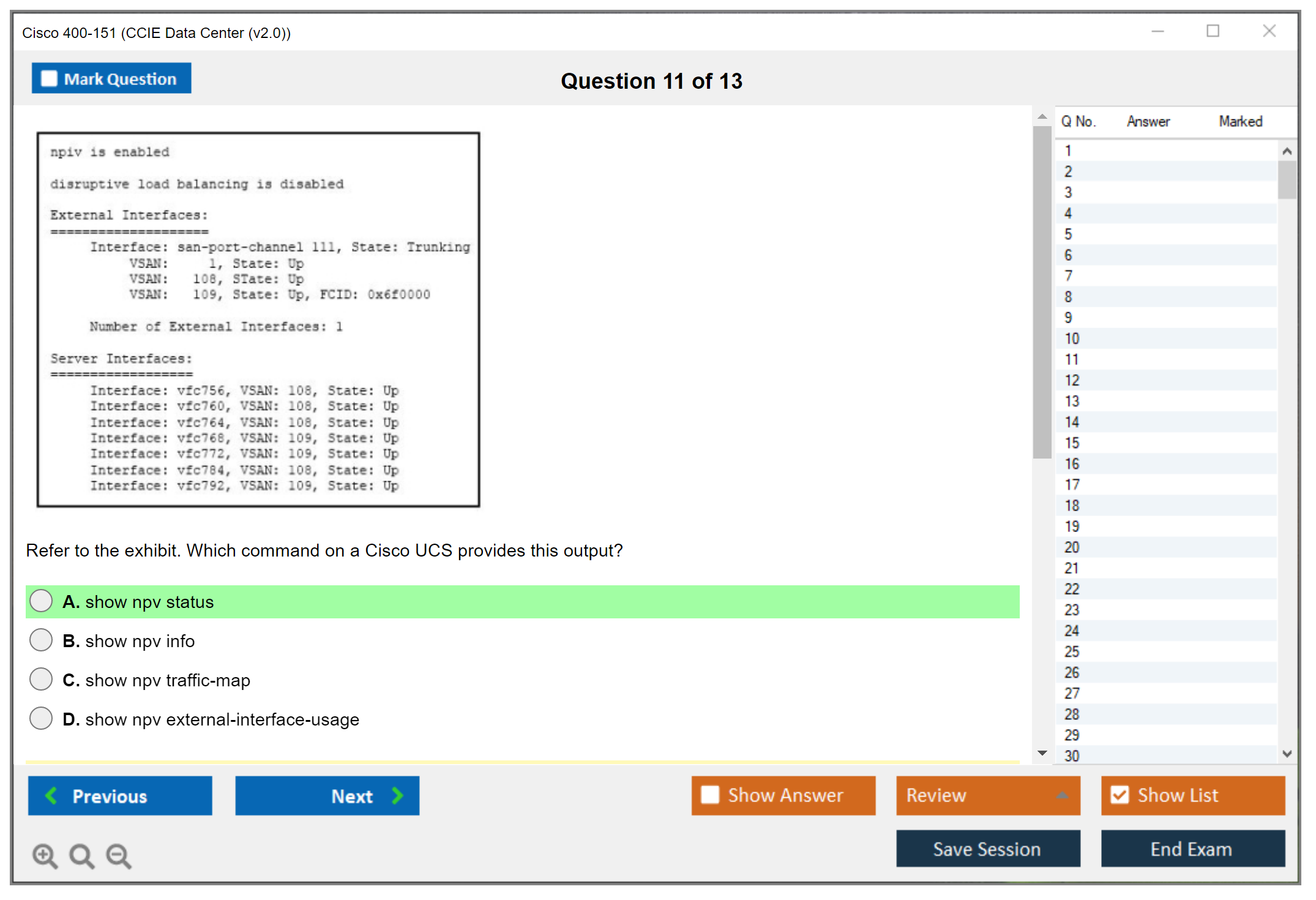Click the zoom out magnifier icon

(x=118, y=856)
